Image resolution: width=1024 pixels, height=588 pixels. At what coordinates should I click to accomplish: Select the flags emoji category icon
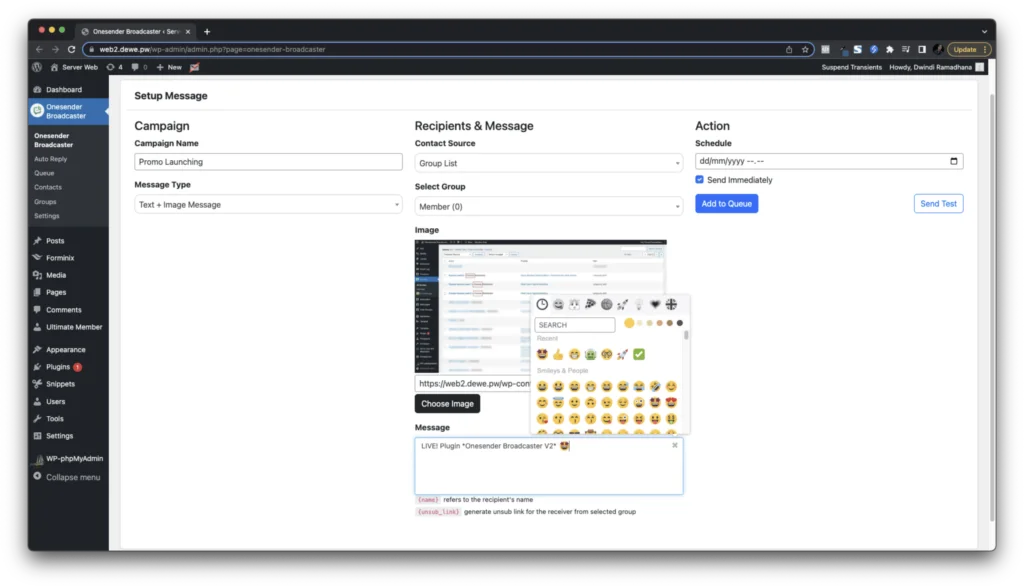[671, 304]
